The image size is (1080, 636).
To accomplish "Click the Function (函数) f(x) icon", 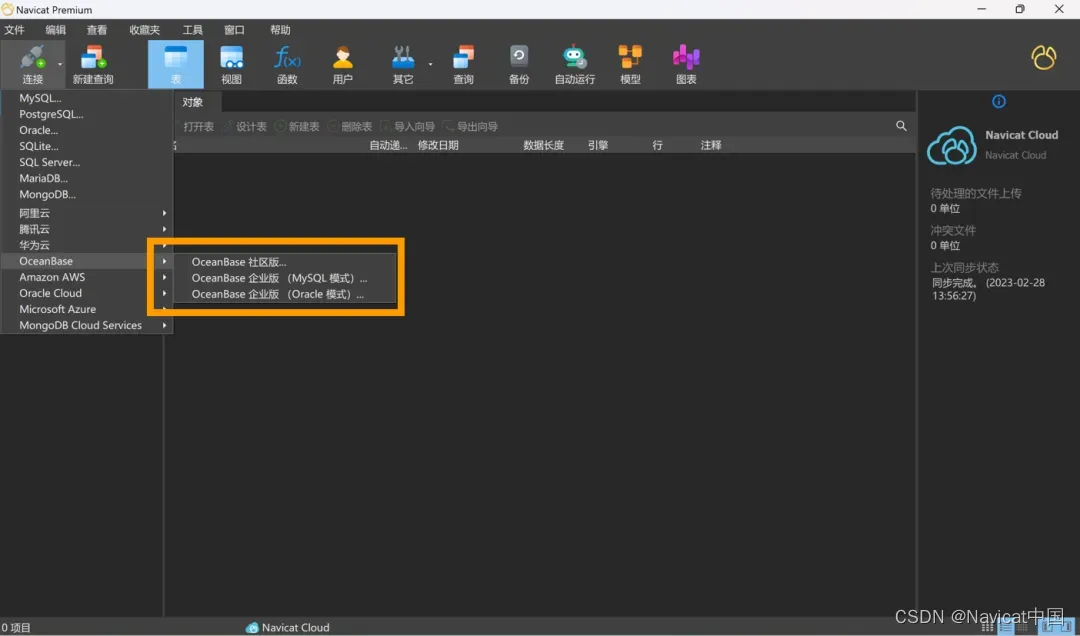I will pyautogui.click(x=287, y=58).
